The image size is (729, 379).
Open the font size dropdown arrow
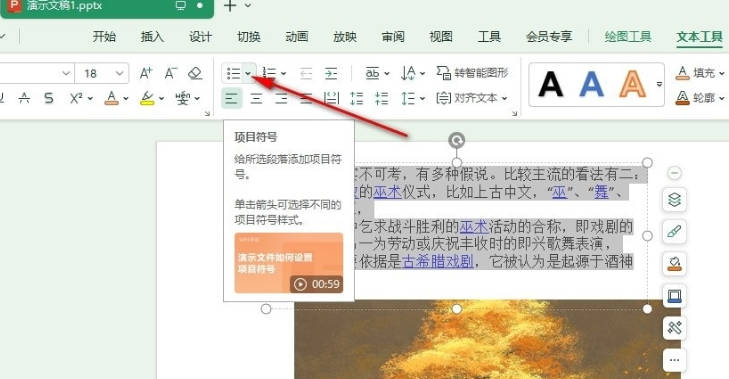point(119,73)
